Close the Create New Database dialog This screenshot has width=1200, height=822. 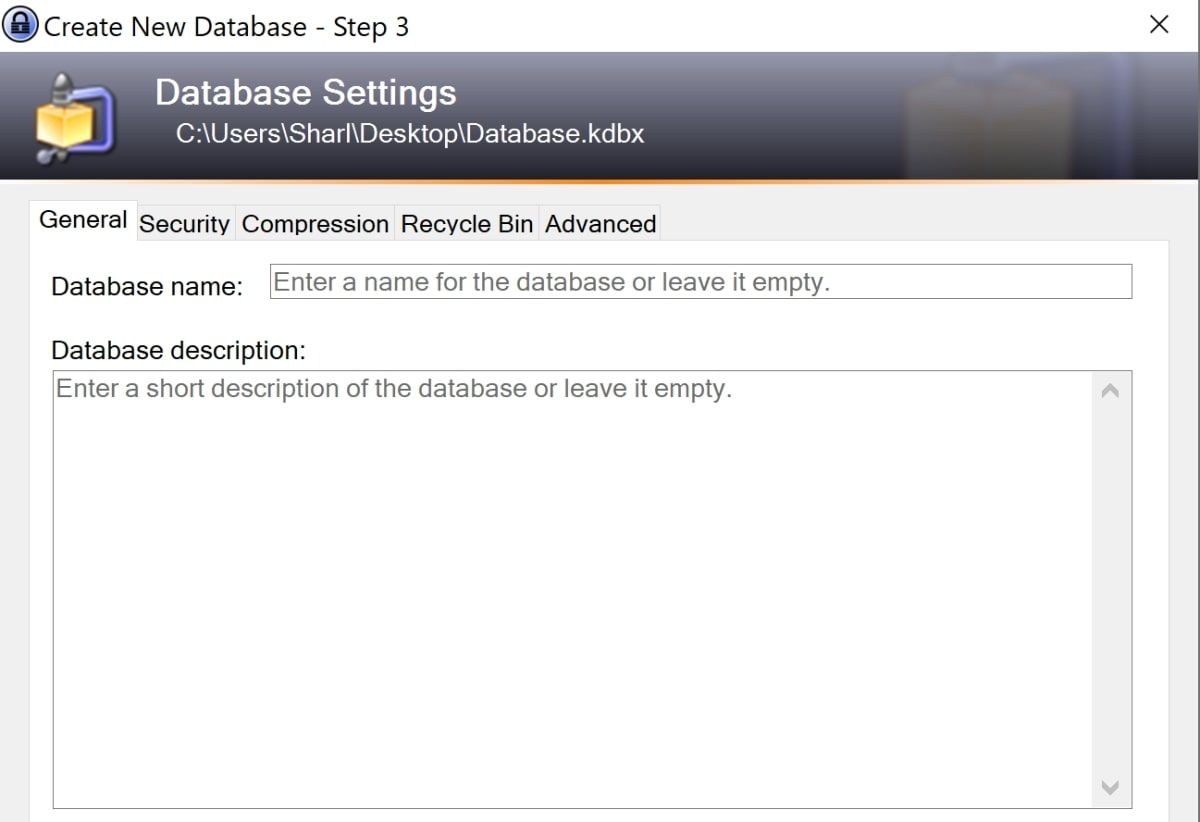coord(1159,24)
